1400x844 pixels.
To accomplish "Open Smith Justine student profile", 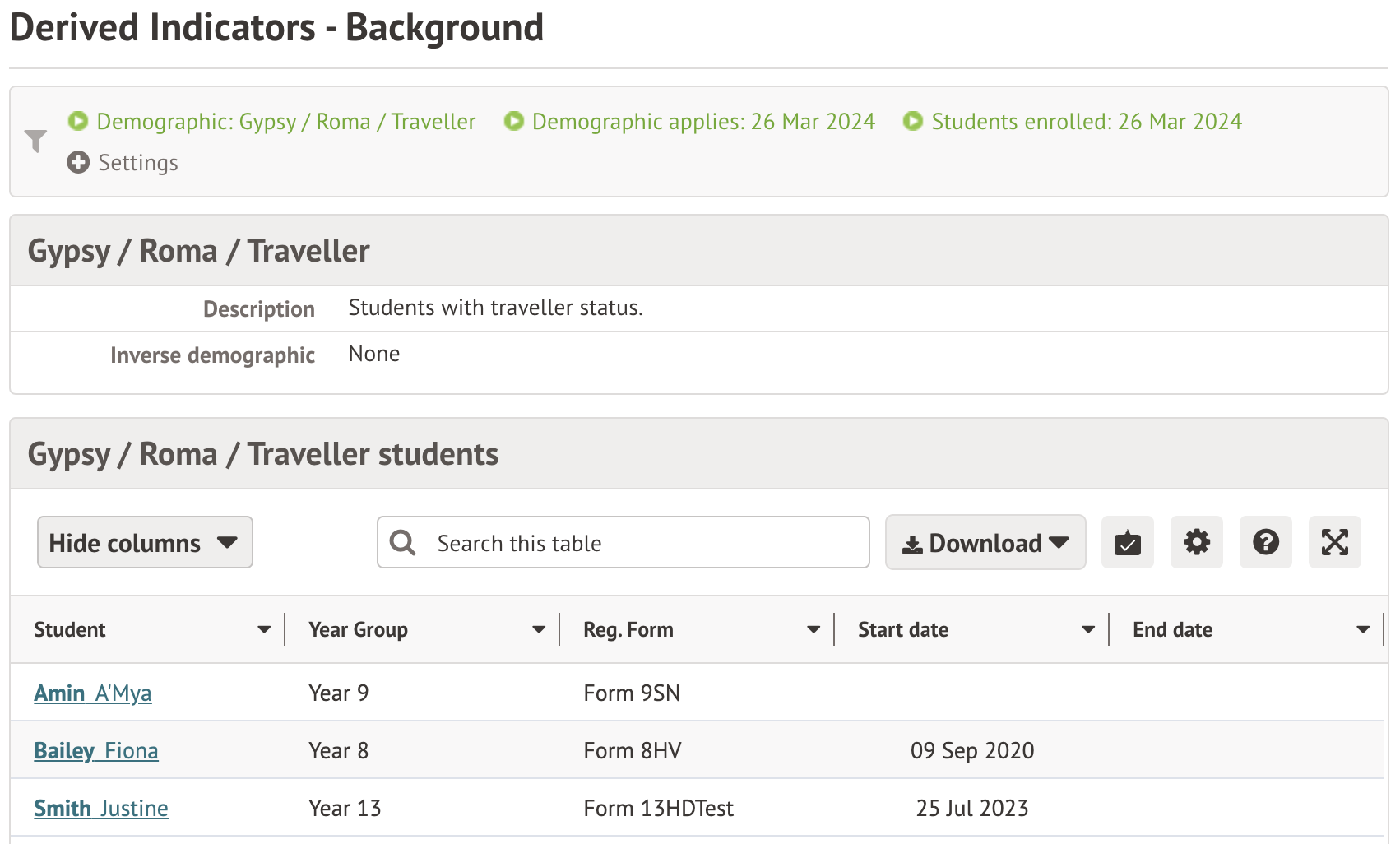I will [101, 809].
